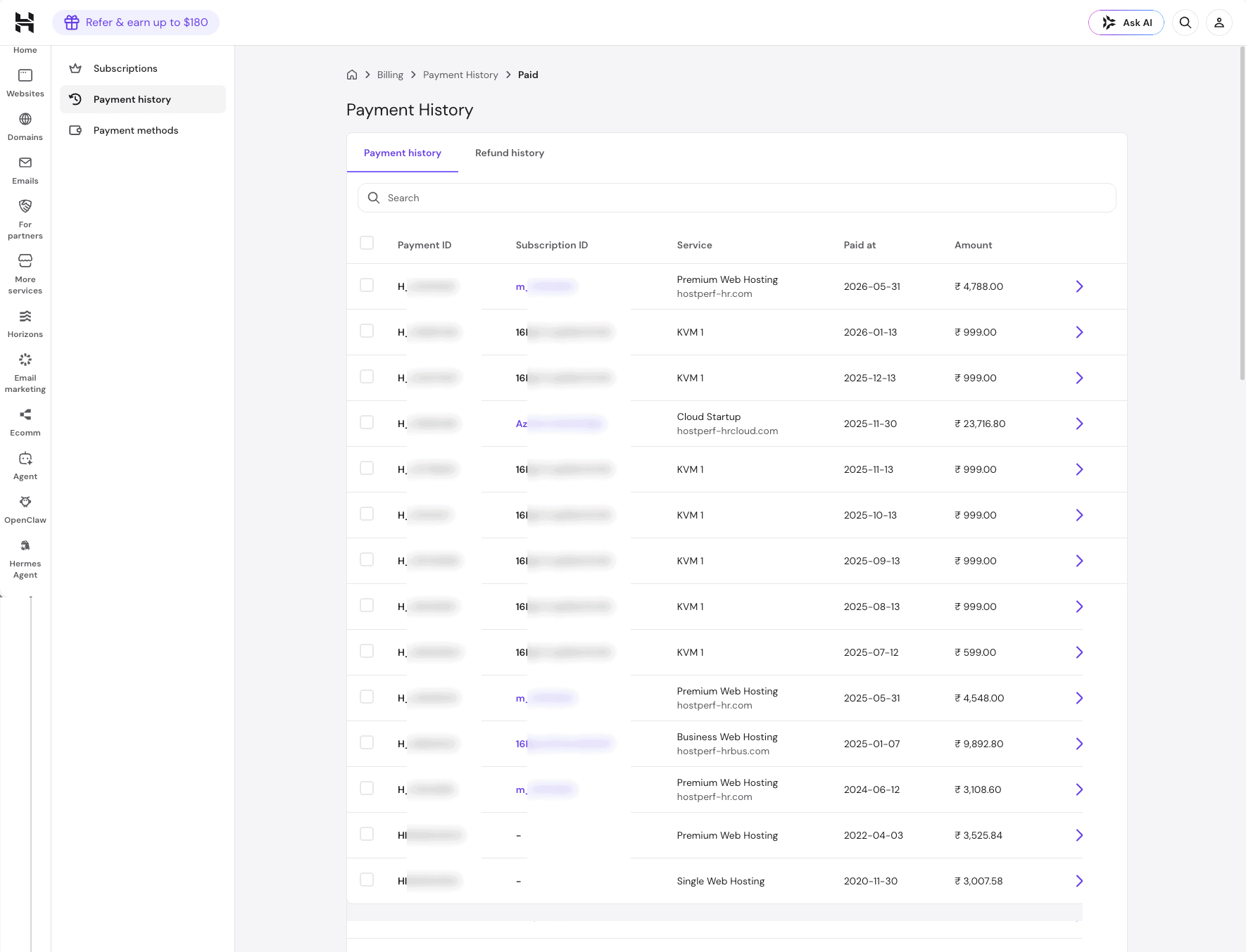Go to Home in sidebar
The width and height of the screenshot is (1246, 952).
[25, 50]
